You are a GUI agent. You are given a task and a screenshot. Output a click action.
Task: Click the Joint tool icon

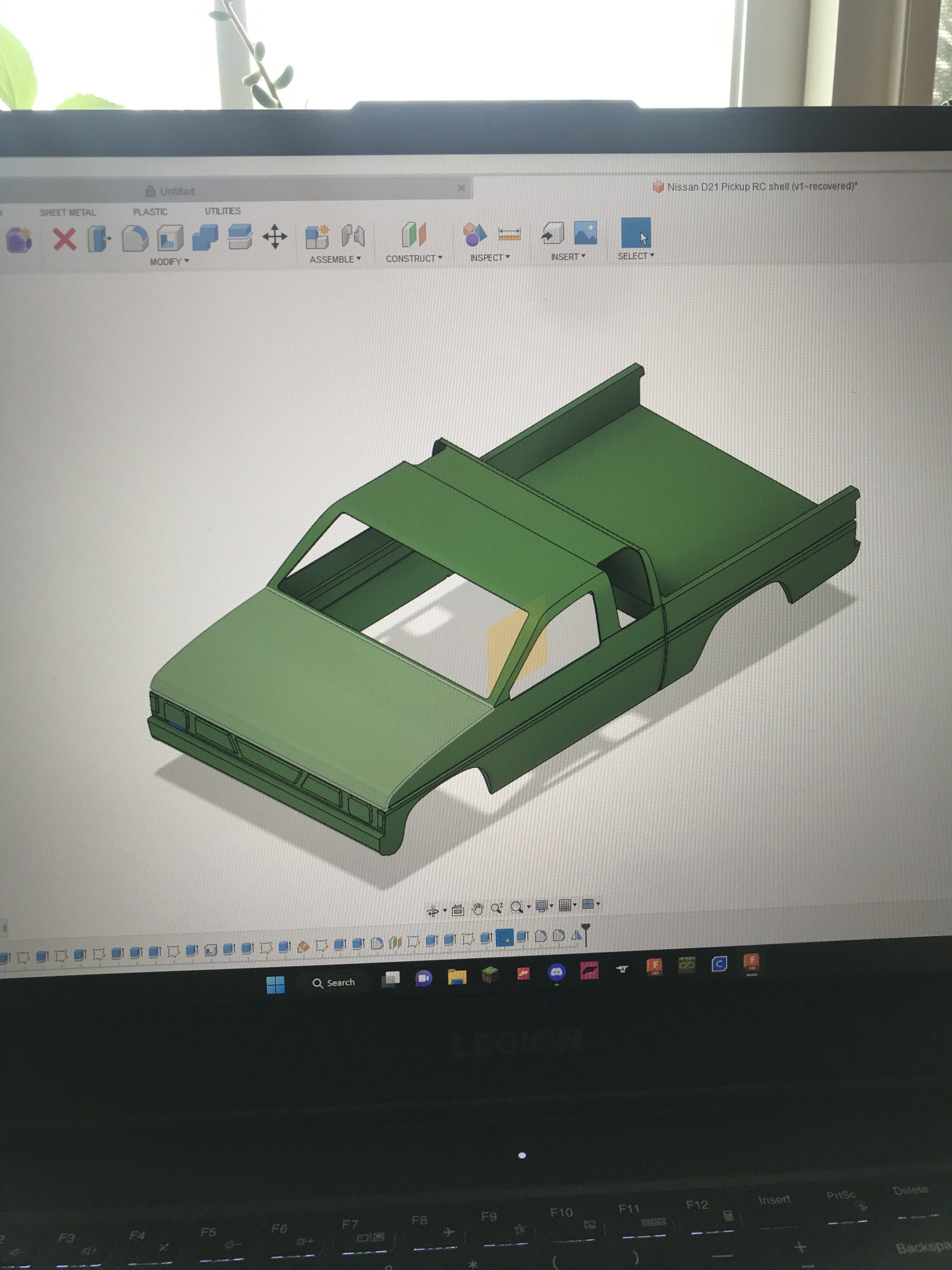(x=353, y=236)
